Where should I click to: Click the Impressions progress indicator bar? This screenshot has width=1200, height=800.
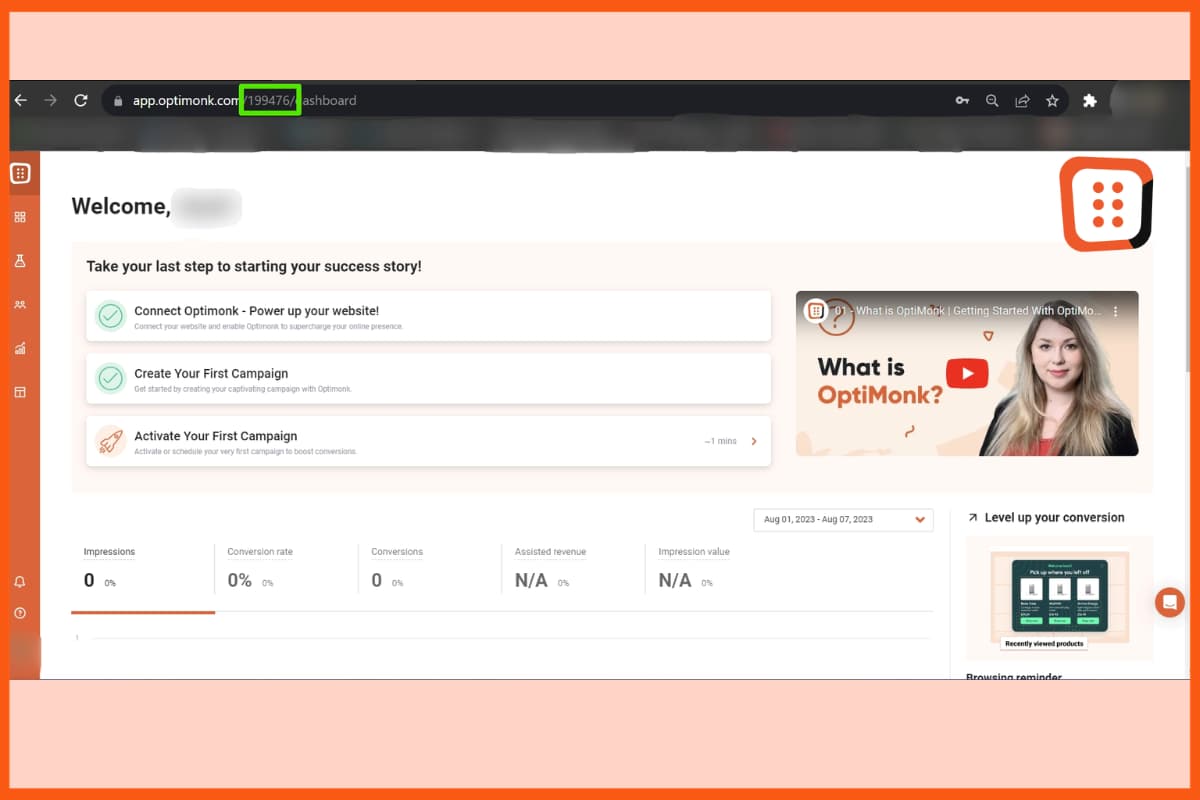point(142,613)
